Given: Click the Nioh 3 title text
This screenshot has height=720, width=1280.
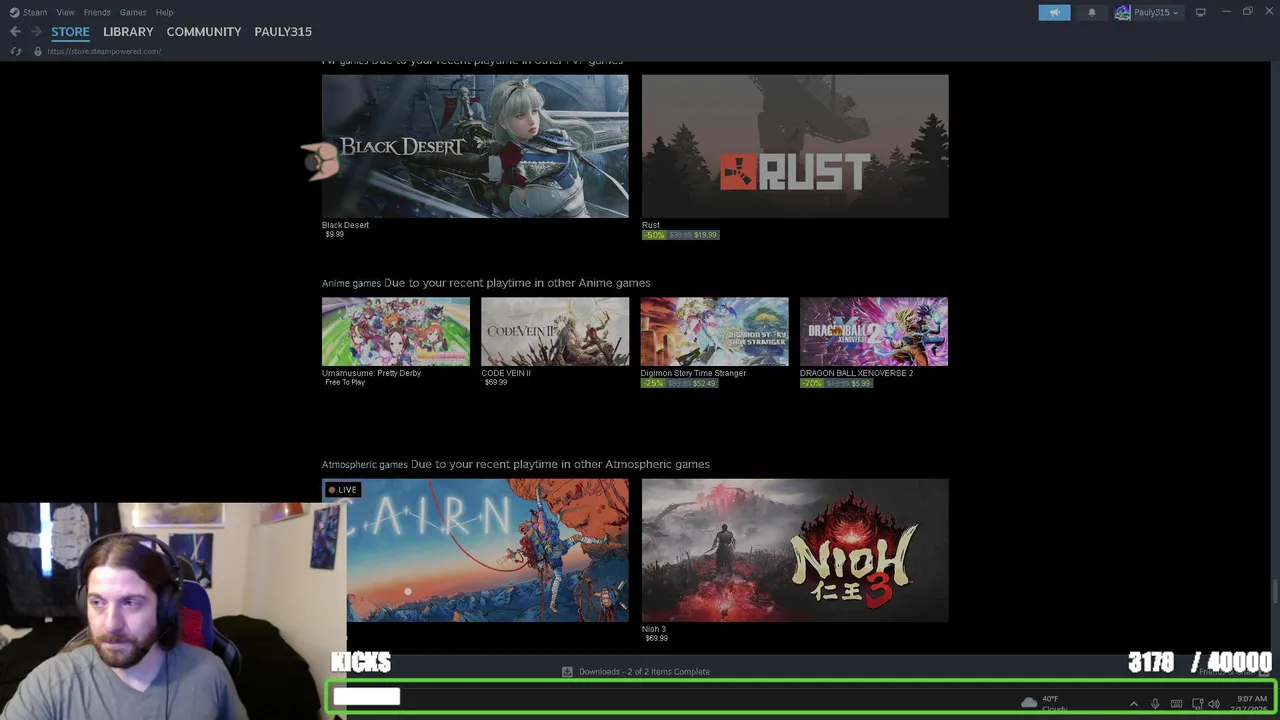Looking at the screenshot, I should click(x=654, y=629).
